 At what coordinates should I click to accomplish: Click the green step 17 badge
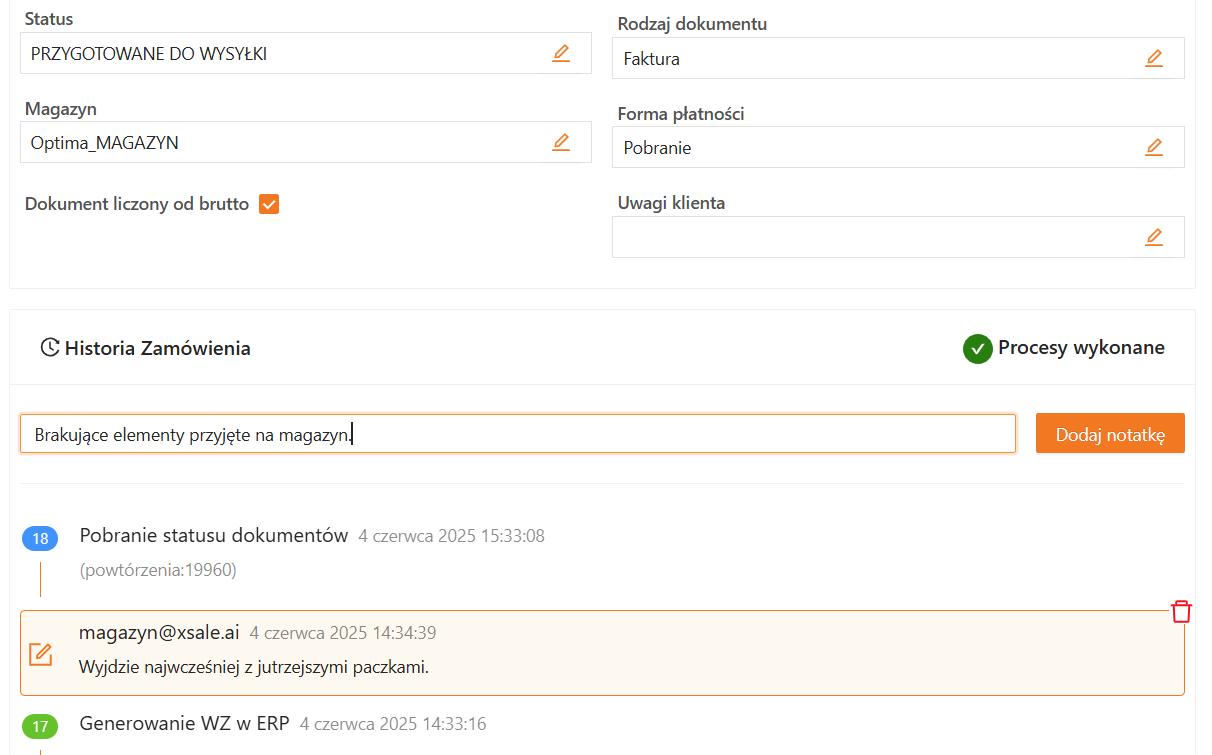point(40,726)
